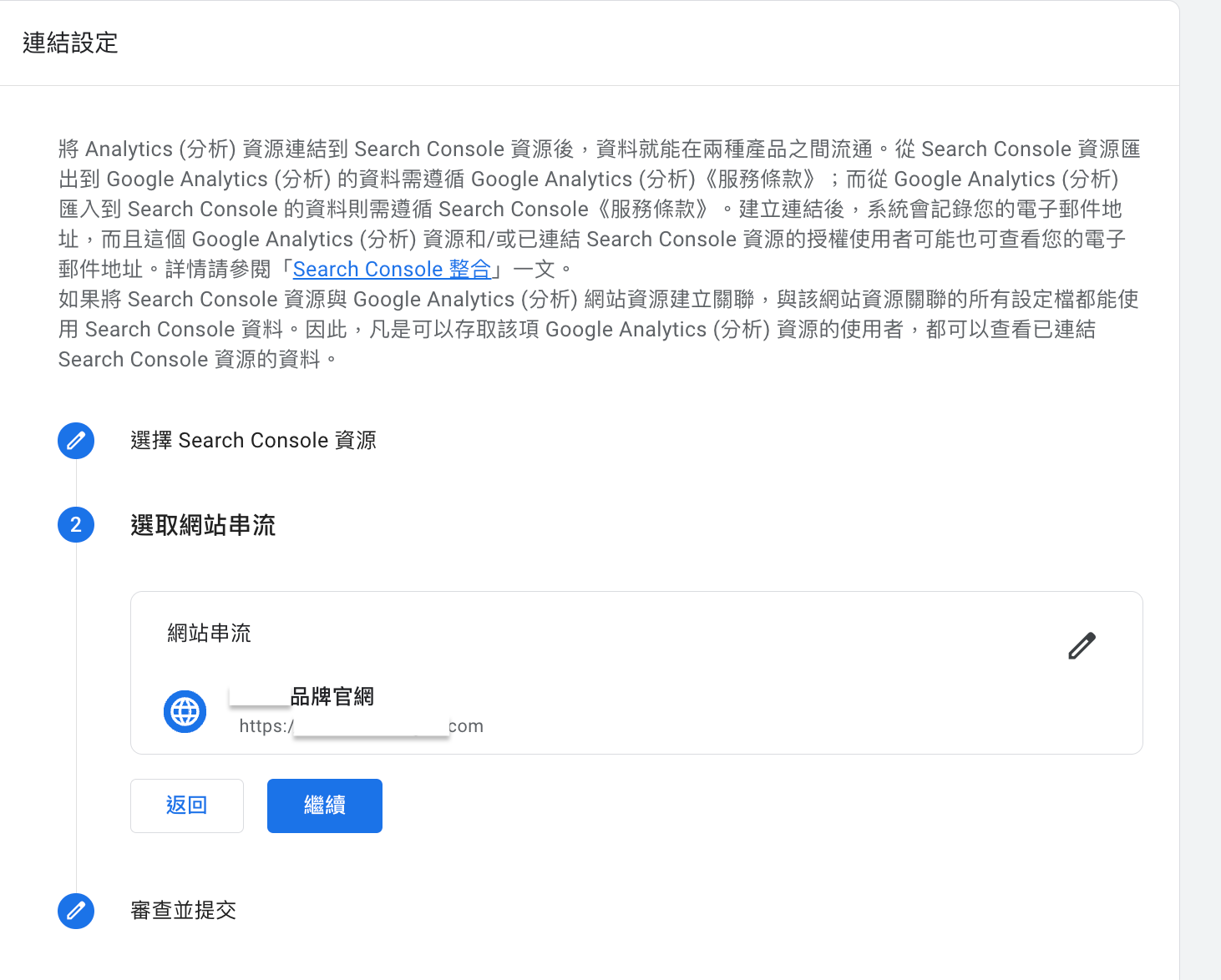Click the https stream URL text
1221x980 pixels.
[x=361, y=726]
